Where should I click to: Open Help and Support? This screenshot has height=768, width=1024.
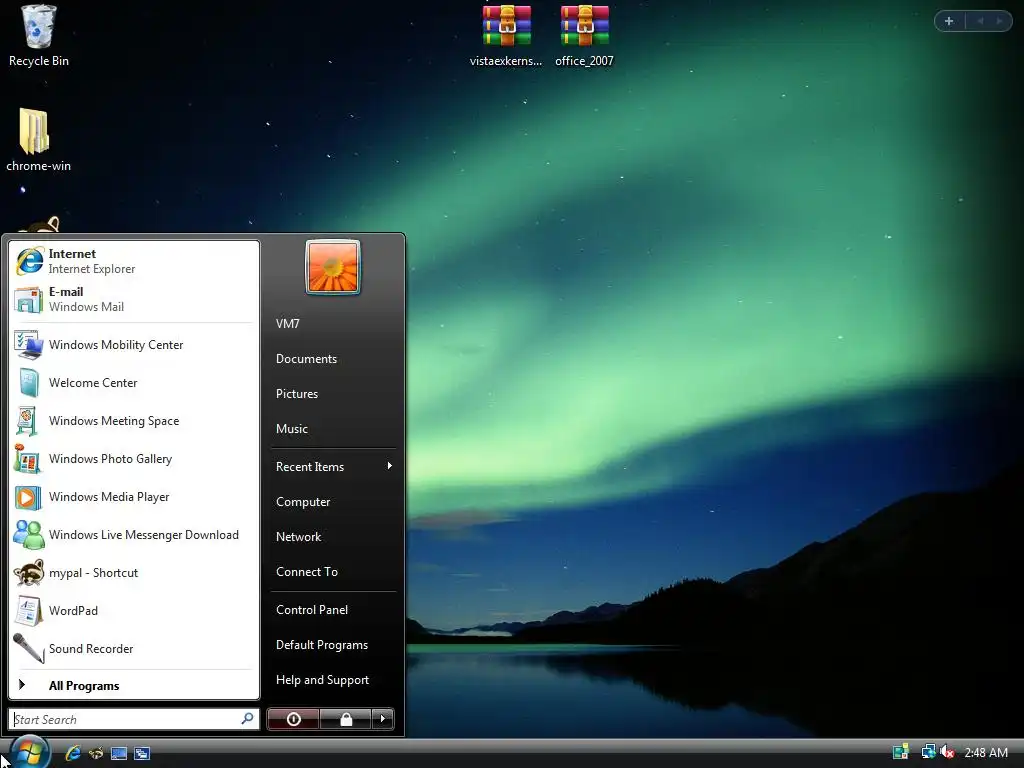pos(333,680)
